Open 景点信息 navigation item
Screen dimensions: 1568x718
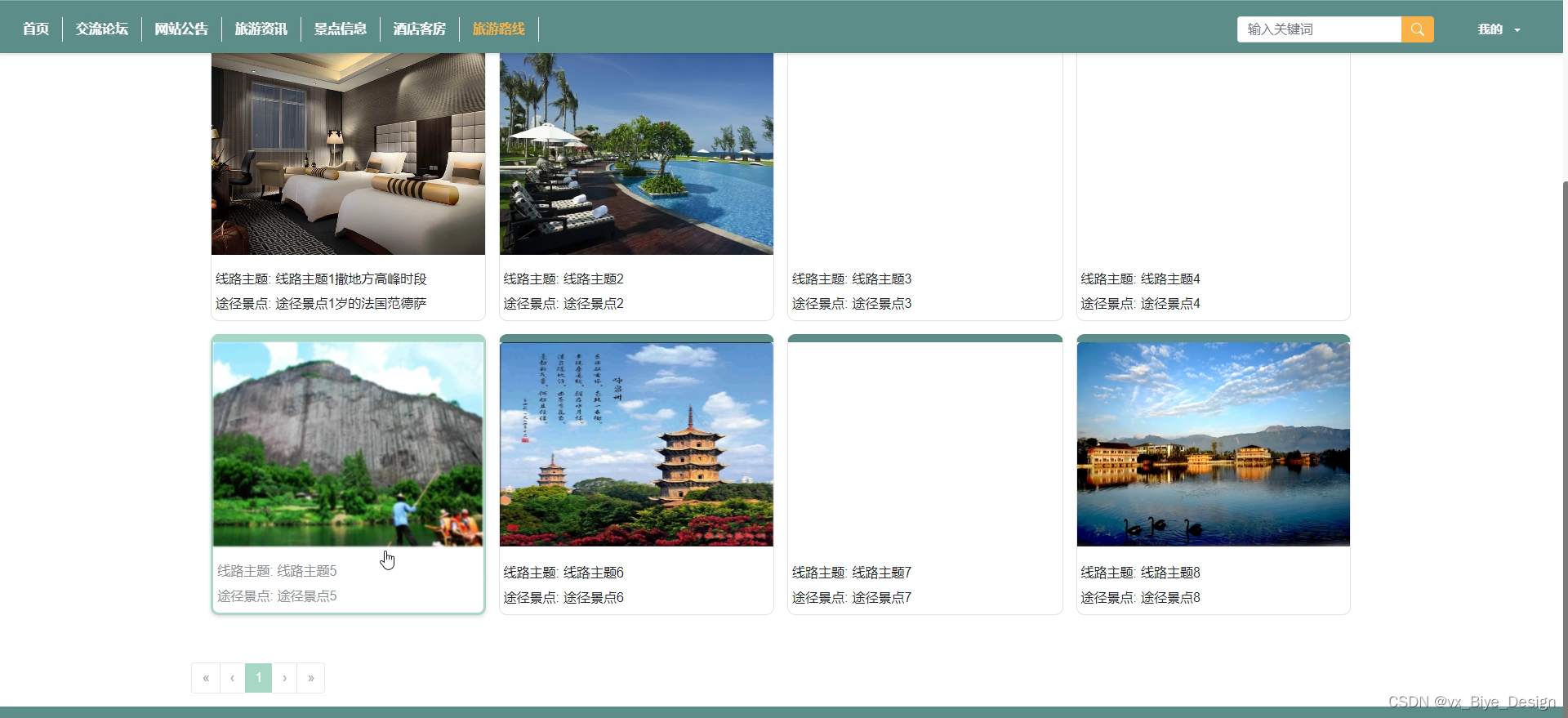[341, 29]
